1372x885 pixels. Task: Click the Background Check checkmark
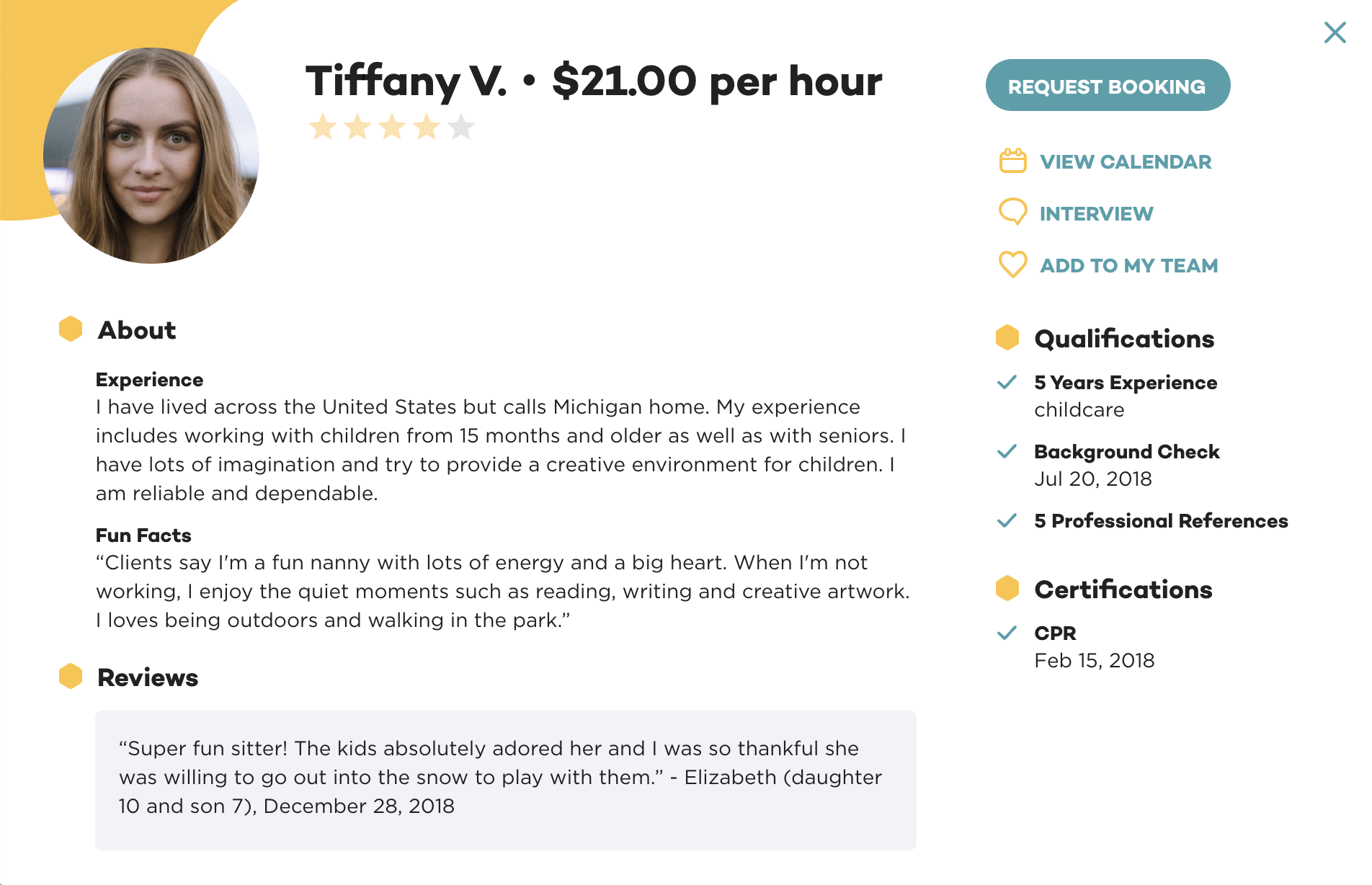(1007, 451)
